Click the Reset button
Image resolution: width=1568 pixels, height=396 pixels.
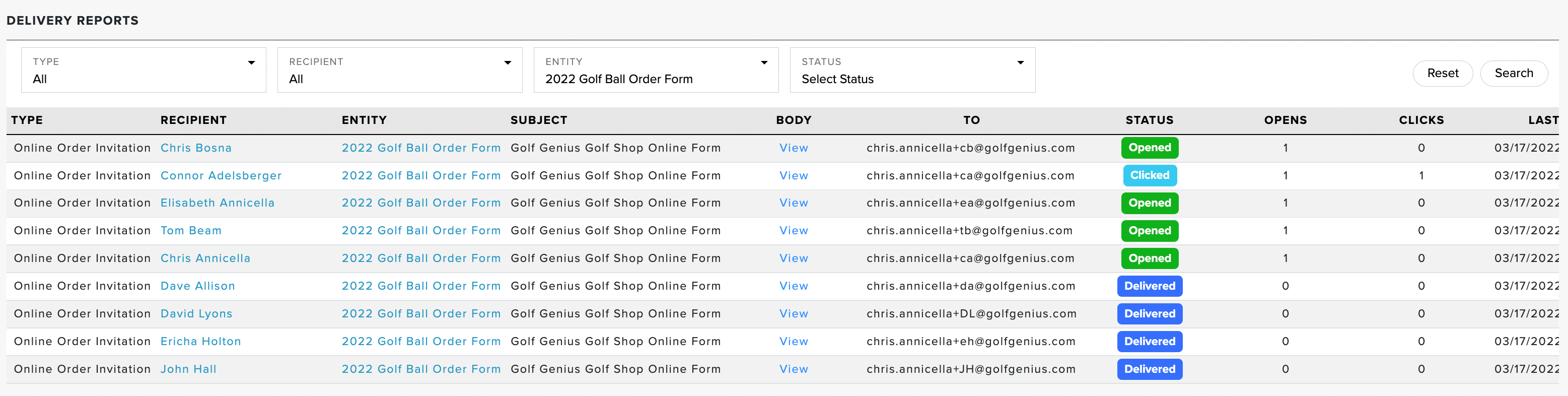coord(1443,73)
